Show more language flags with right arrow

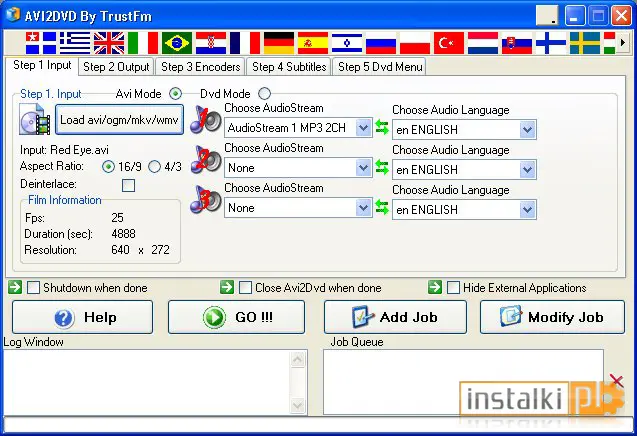click(622, 42)
